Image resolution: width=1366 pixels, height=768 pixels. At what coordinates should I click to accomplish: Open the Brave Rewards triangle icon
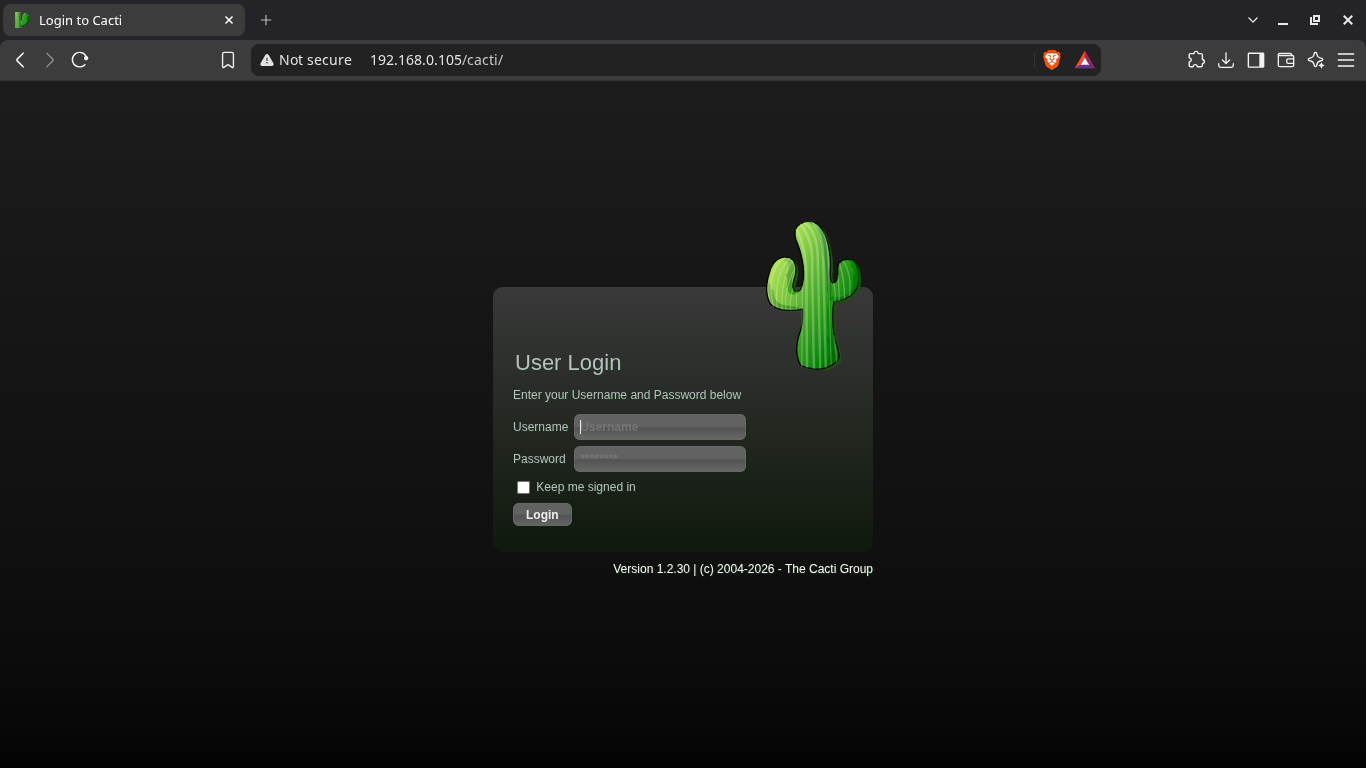pos(1084,60)
